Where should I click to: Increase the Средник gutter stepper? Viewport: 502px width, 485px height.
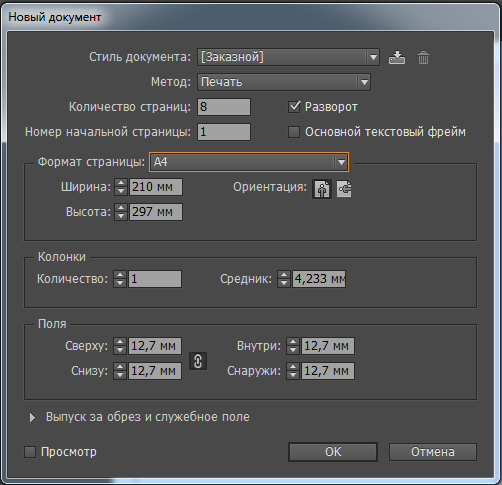pyautogui.click(x=284, y=275)
